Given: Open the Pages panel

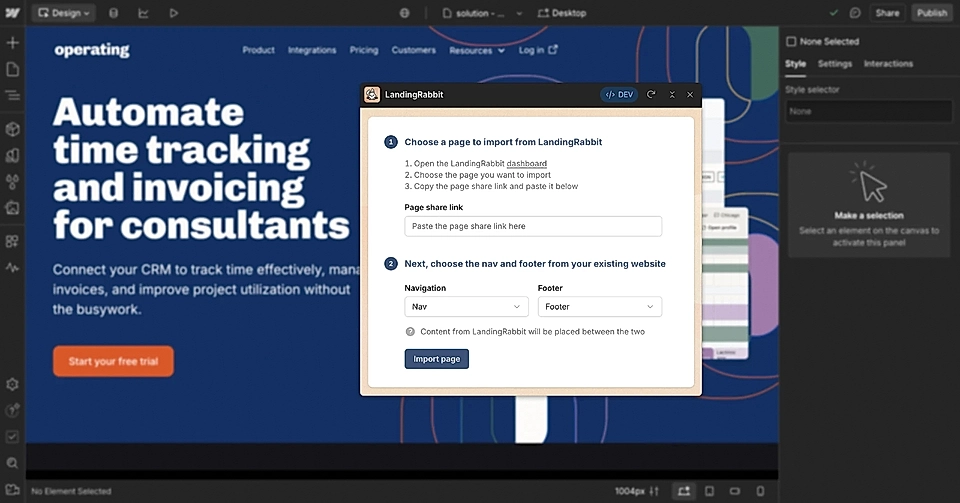Looking at the screenshot, I should tap(12, 69).
